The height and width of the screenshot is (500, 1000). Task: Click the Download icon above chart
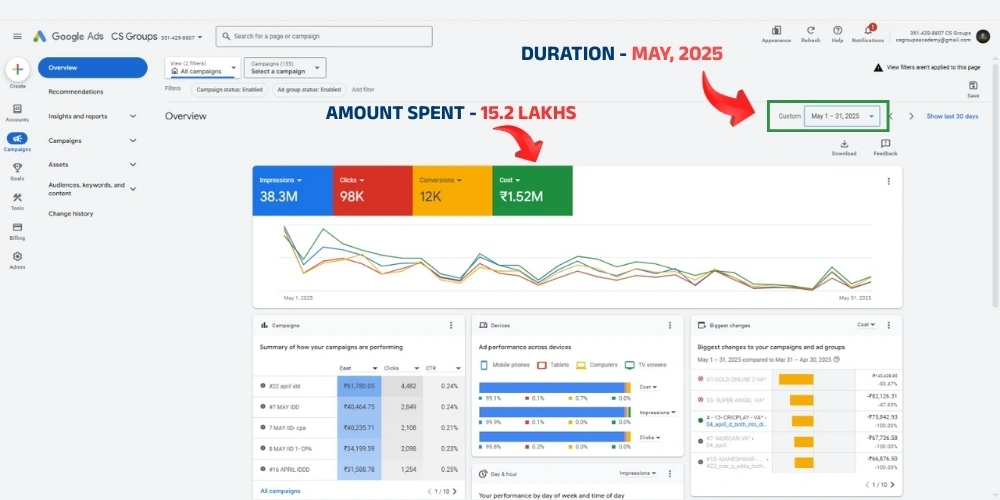[x=844, y=144]
